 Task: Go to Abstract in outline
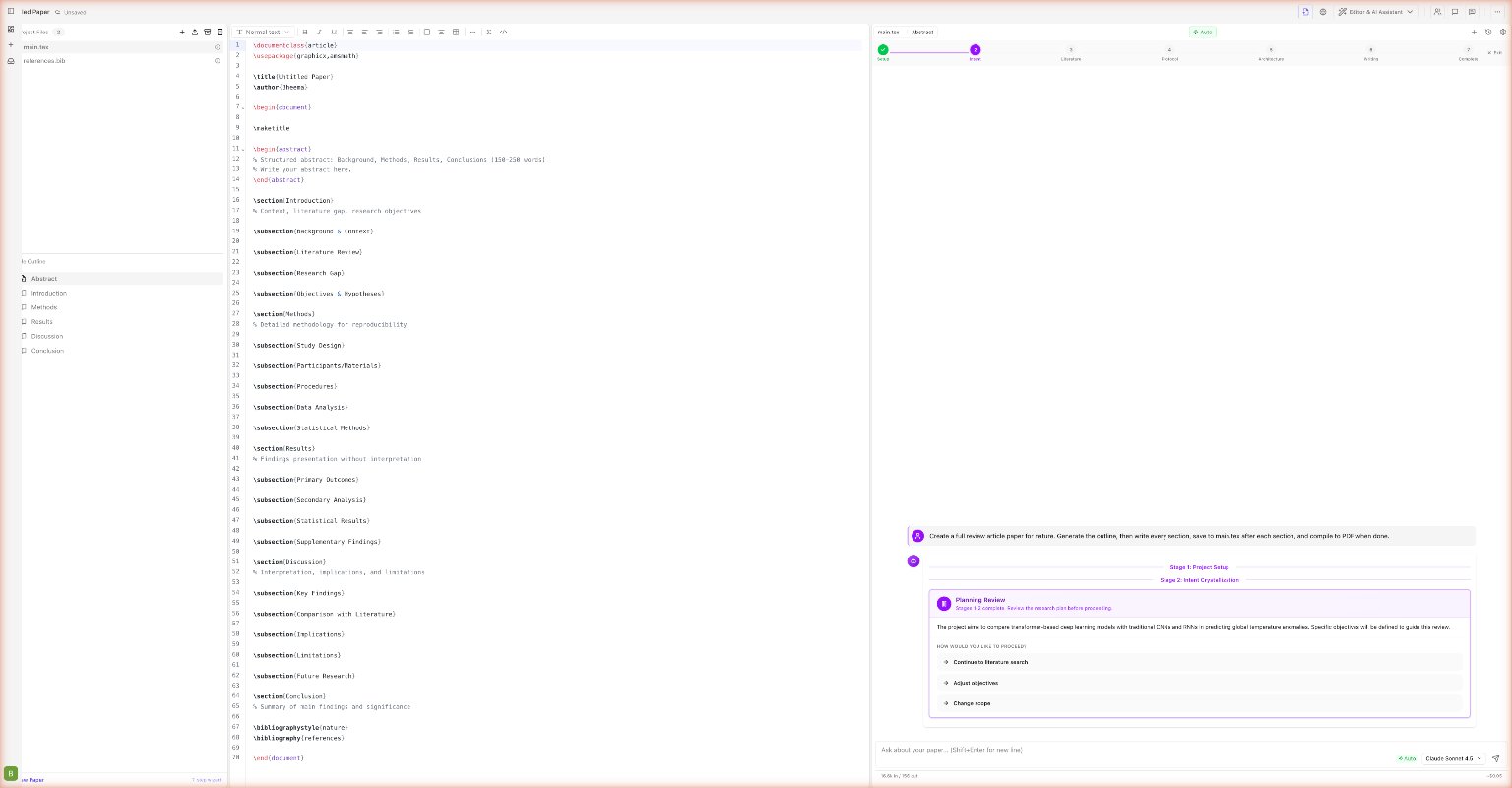(121, 279)
